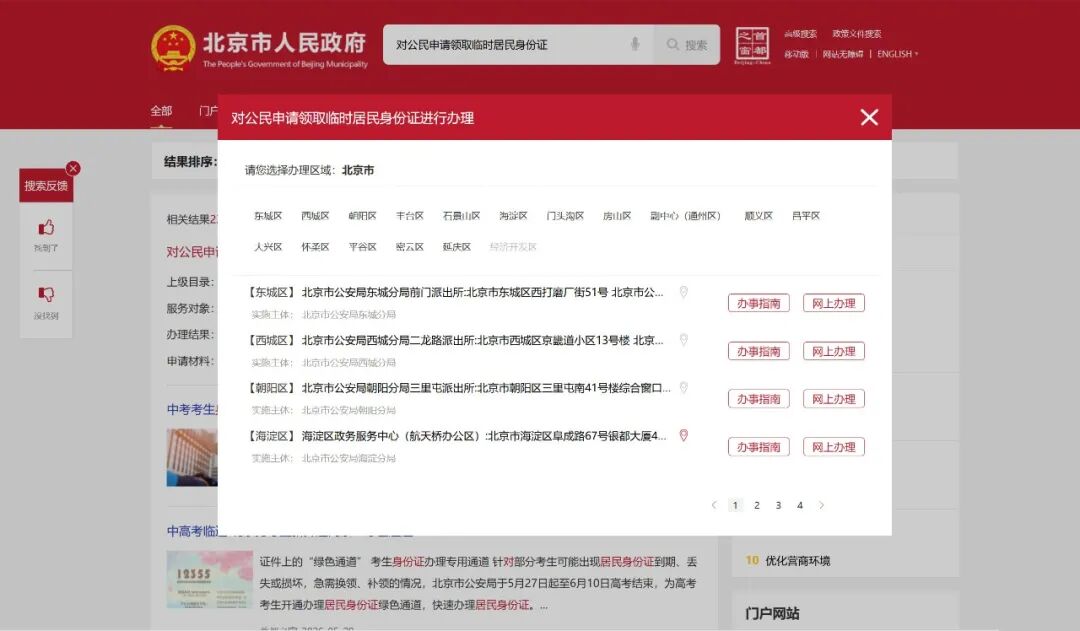Select the greyed 经济开发区 district filter
1080x631 pixels.
coord(513,247)
